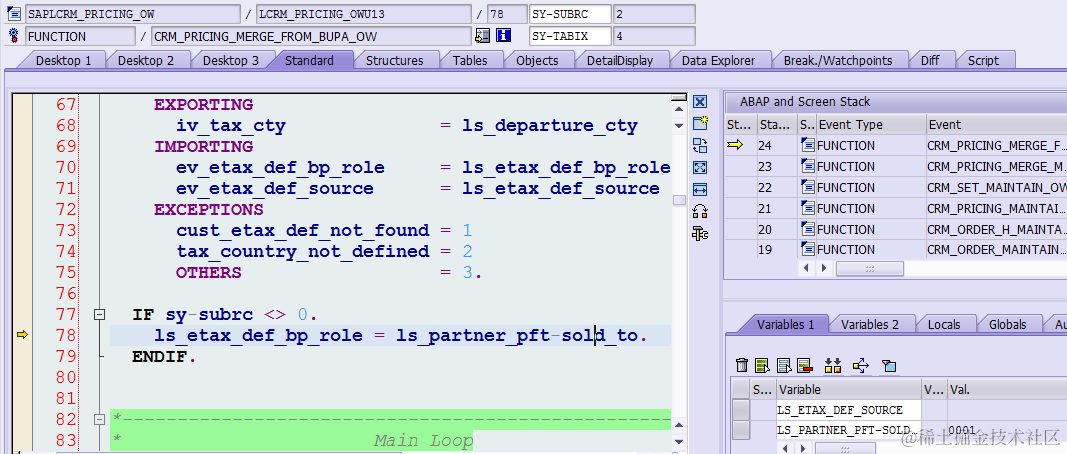This screenshot has width=1067, height=454.
Task: Click the deselect-all rows icon
Action: click(784, 366)
